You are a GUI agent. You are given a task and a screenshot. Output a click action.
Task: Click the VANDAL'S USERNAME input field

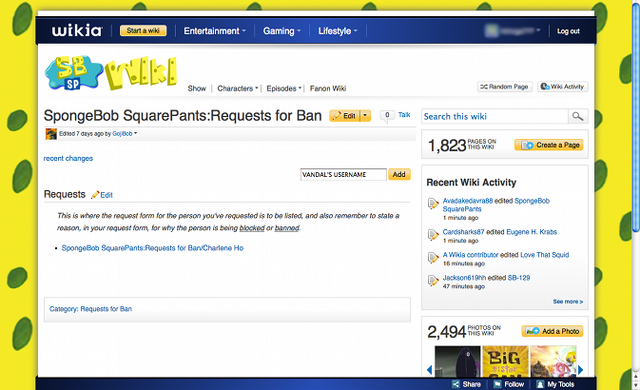(x=343, y=175)
